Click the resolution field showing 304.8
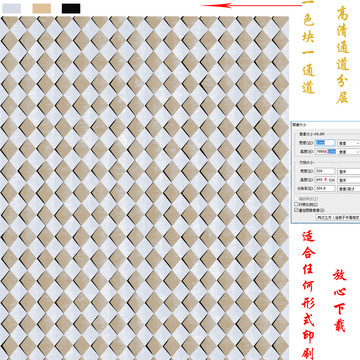 click(x=325, y=188)
